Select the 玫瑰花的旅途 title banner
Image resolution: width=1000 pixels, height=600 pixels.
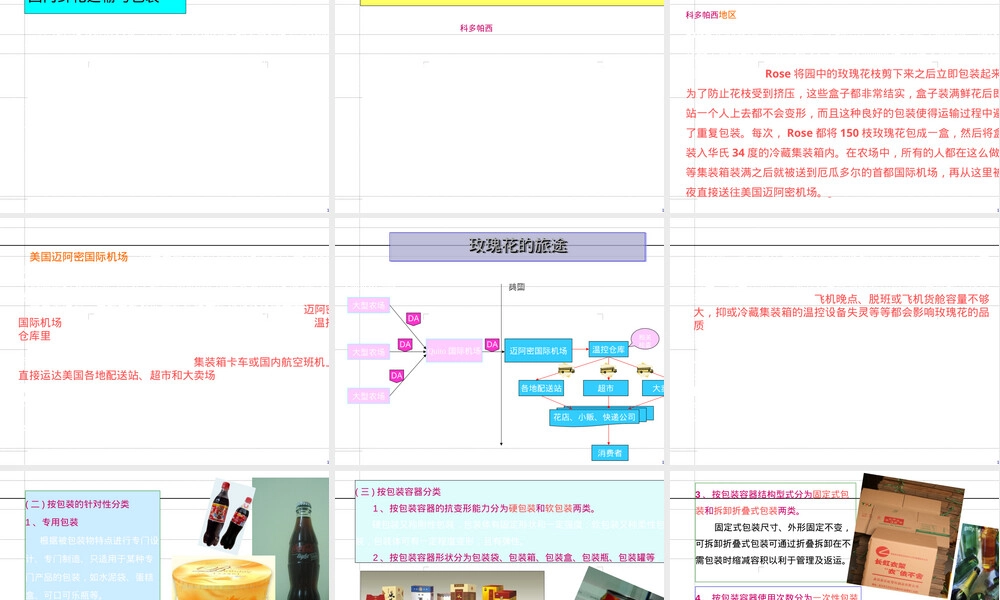click(x=518, y=246)
